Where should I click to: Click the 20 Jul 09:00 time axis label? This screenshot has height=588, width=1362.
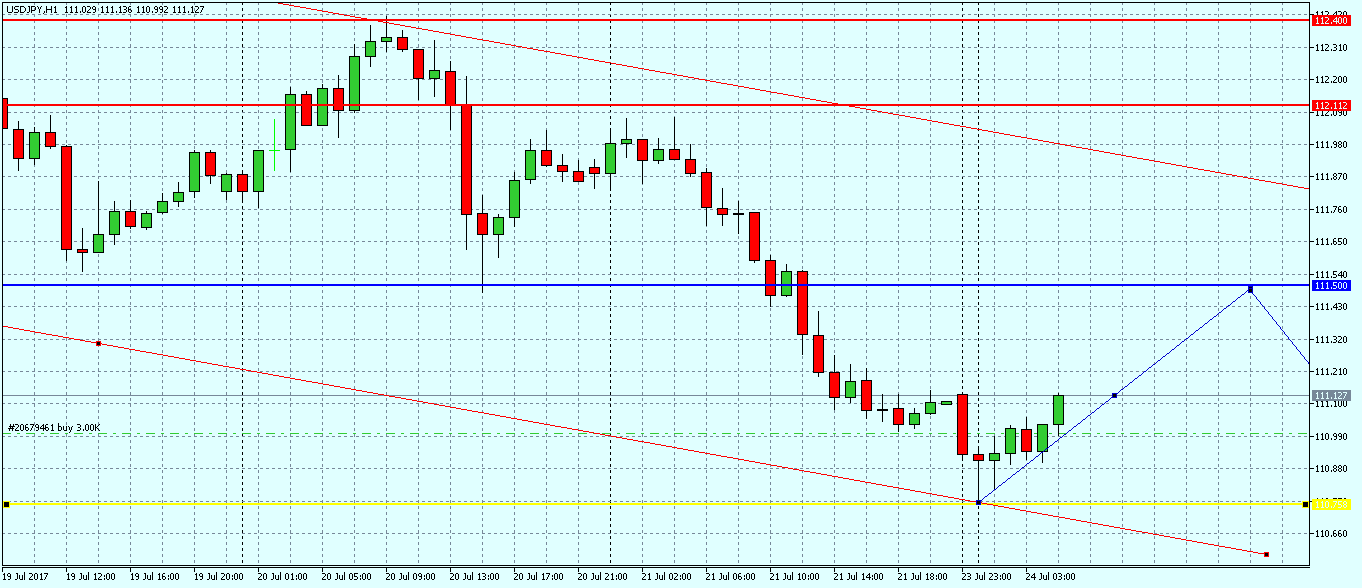coord(409,577)
